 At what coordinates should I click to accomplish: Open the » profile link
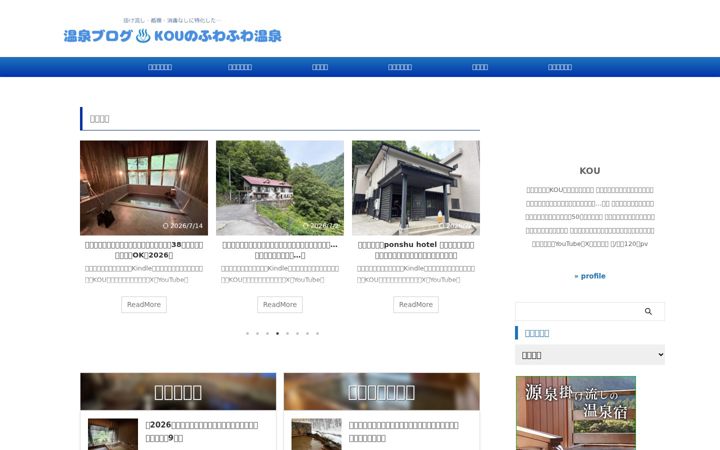pyautogui.click(x=590, y=276)
